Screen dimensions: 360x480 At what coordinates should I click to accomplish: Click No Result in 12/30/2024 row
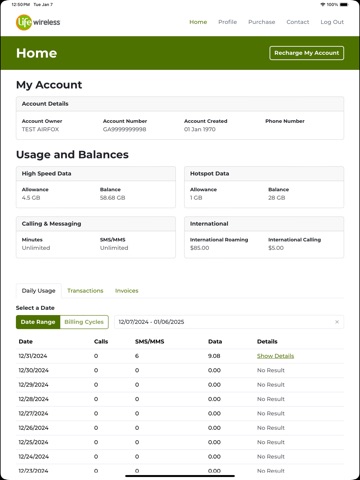tap(271, 370)
